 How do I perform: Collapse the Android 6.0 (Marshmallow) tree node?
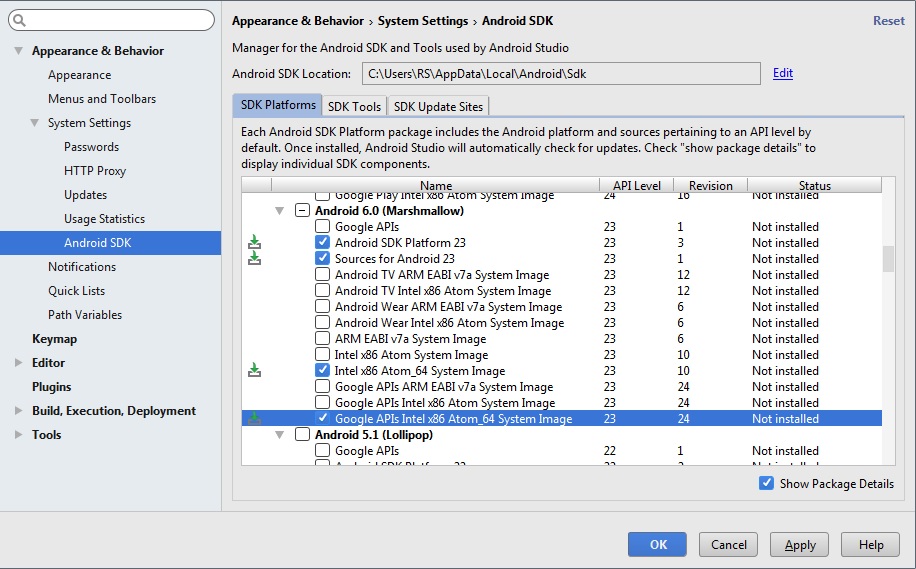coord(279,210)
